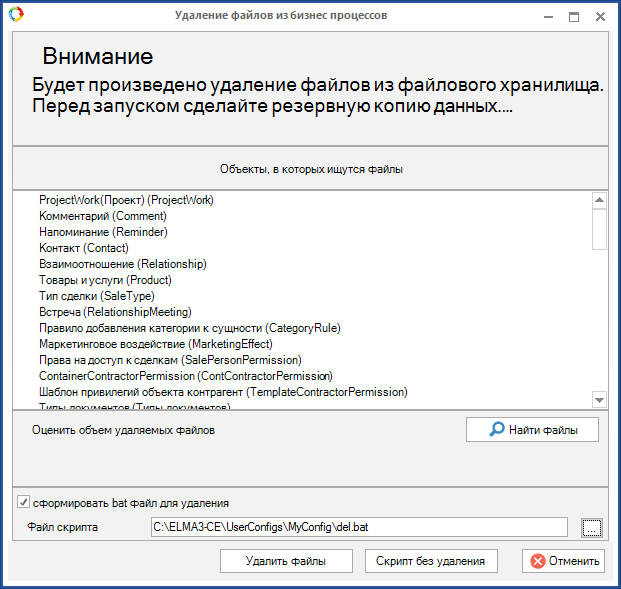Click the magnifier icon on Найти файлы

point(497,429)
